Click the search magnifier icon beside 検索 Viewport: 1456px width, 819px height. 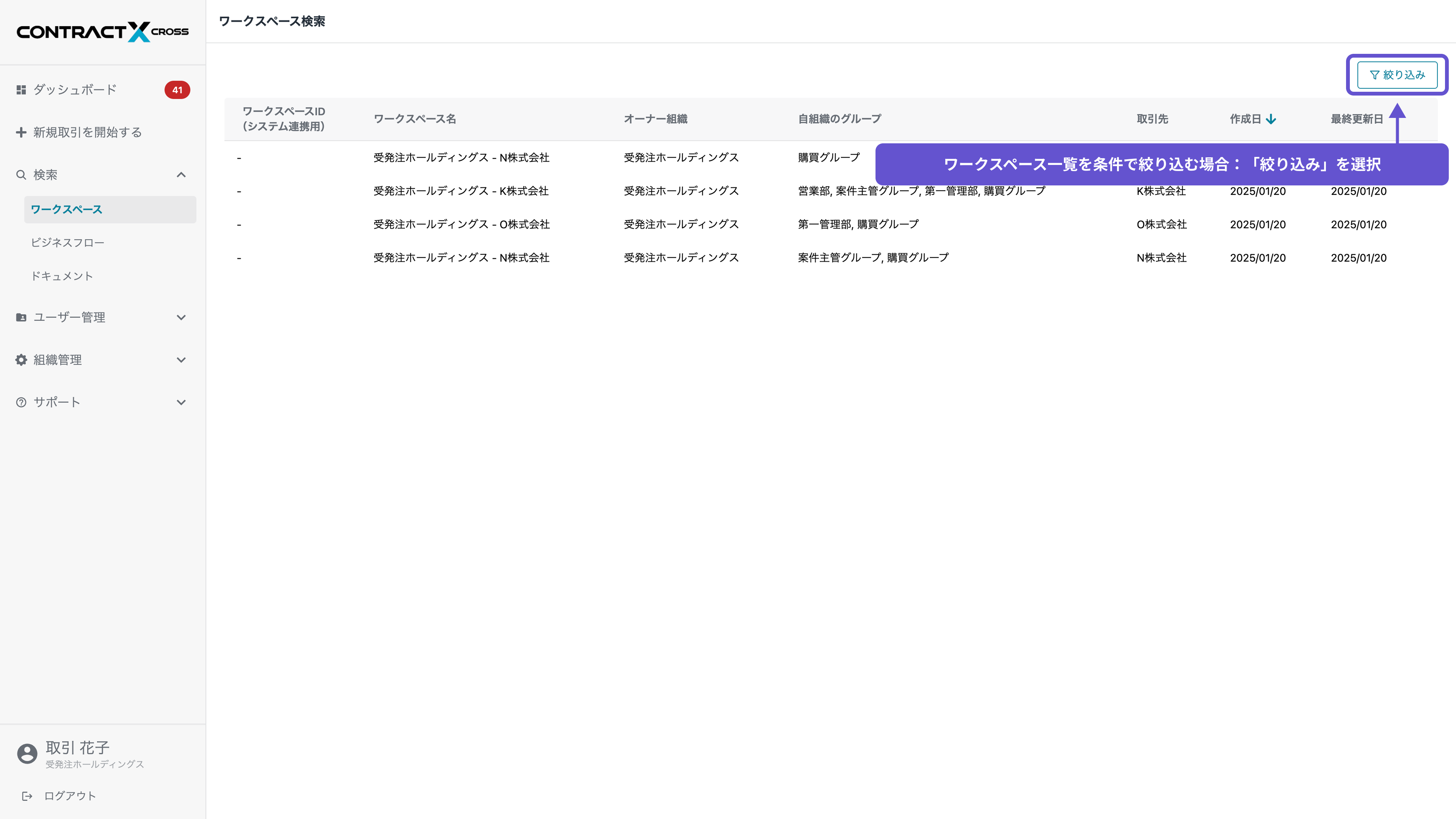point(21,175)
